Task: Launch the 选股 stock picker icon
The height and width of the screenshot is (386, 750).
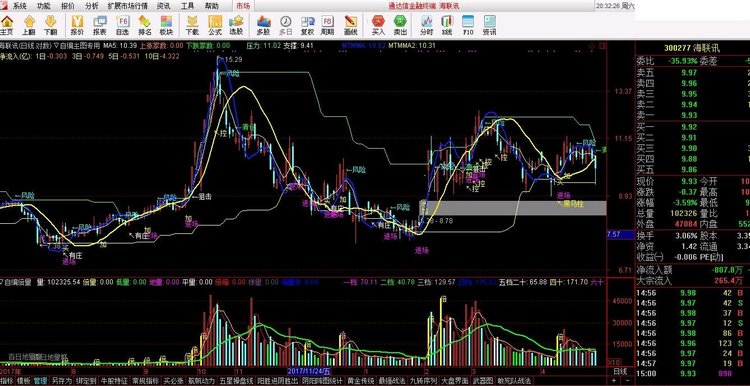Action: click(x=236, y=25)
